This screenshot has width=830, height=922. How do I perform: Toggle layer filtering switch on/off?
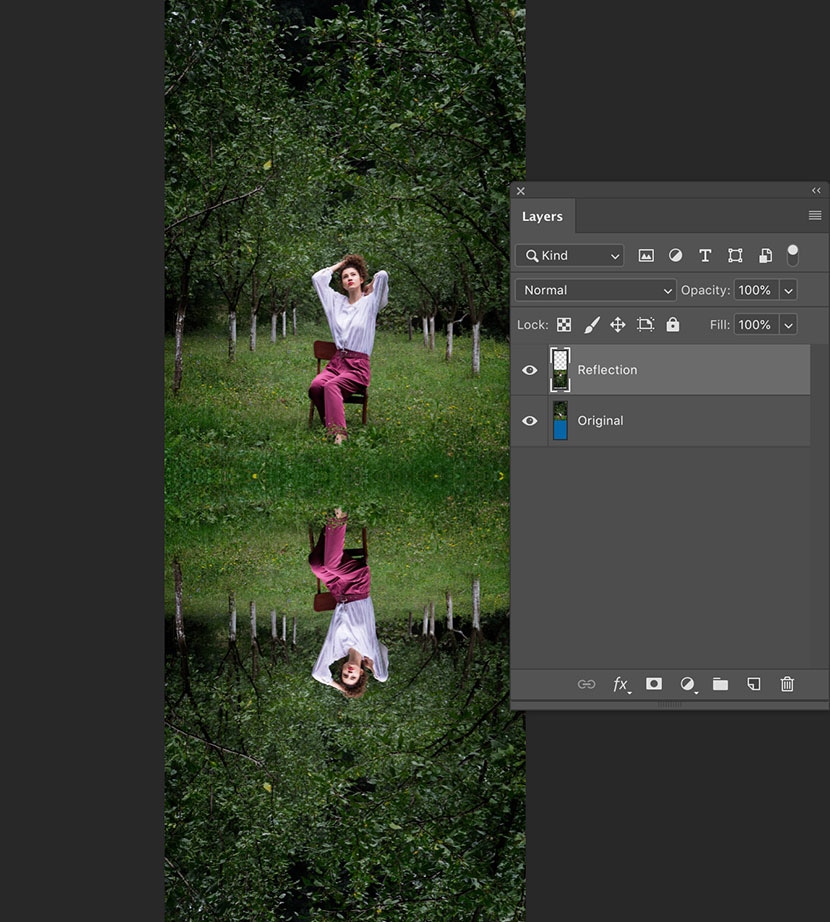793,255
